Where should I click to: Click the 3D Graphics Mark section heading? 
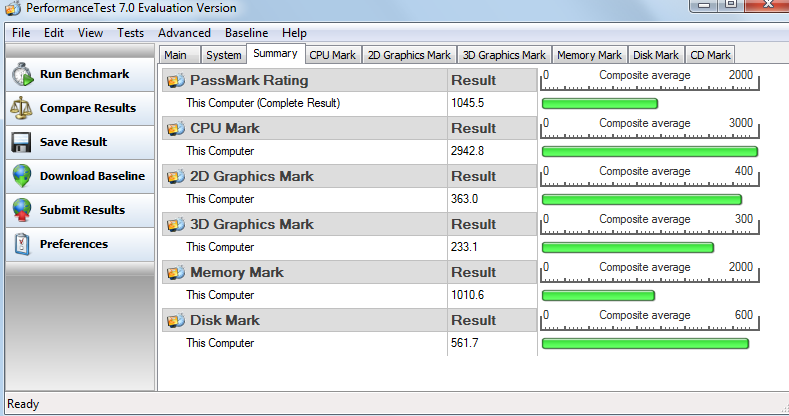(x=252, y=224)
